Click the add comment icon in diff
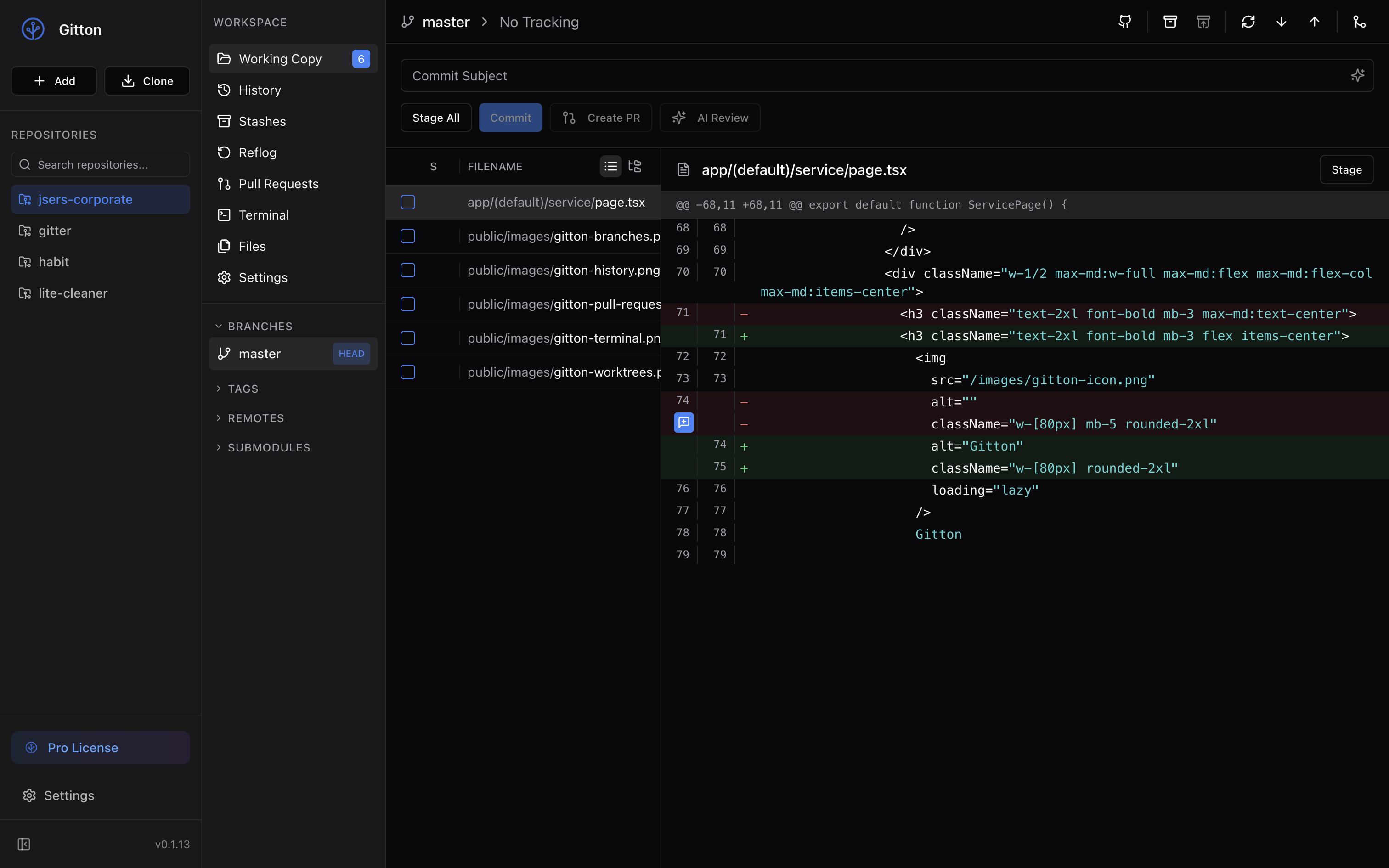Image resolution: width=1389 pixels, height=868 pixels. pos(683,423)
